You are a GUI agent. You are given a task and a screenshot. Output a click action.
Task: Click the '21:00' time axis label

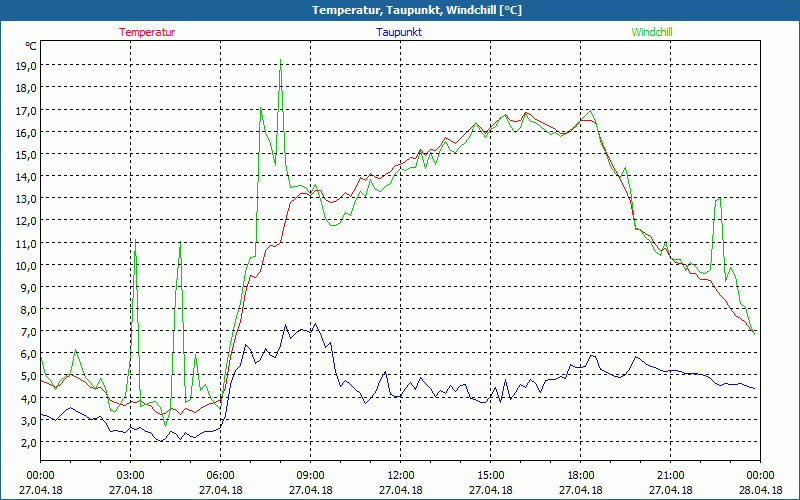pyautogui.click(x=670, y=476)
